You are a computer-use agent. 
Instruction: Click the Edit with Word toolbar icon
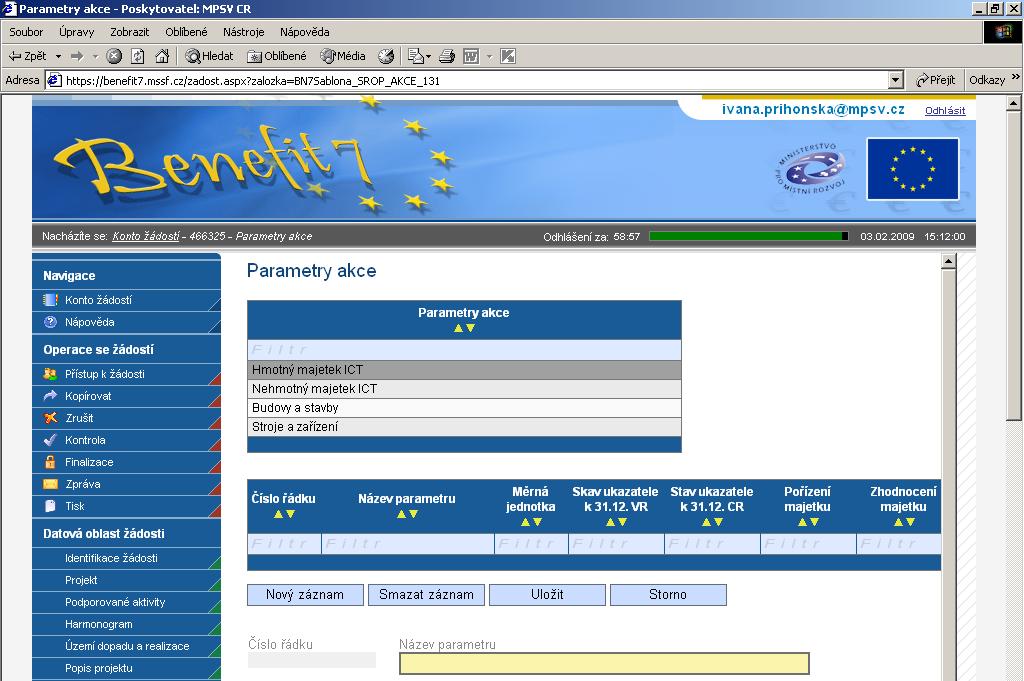(471, 56)
